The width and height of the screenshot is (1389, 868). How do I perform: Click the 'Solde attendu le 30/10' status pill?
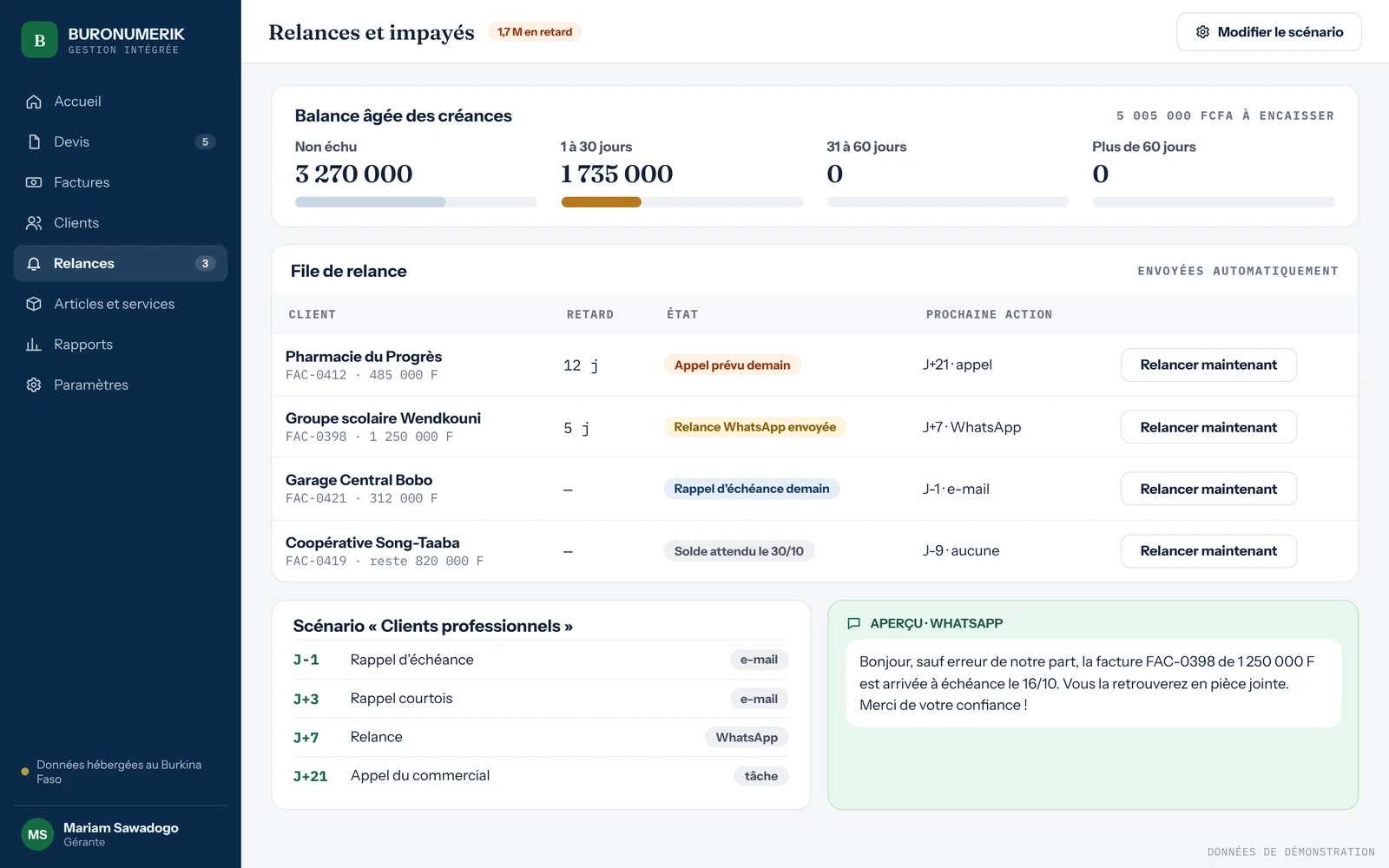739,551
